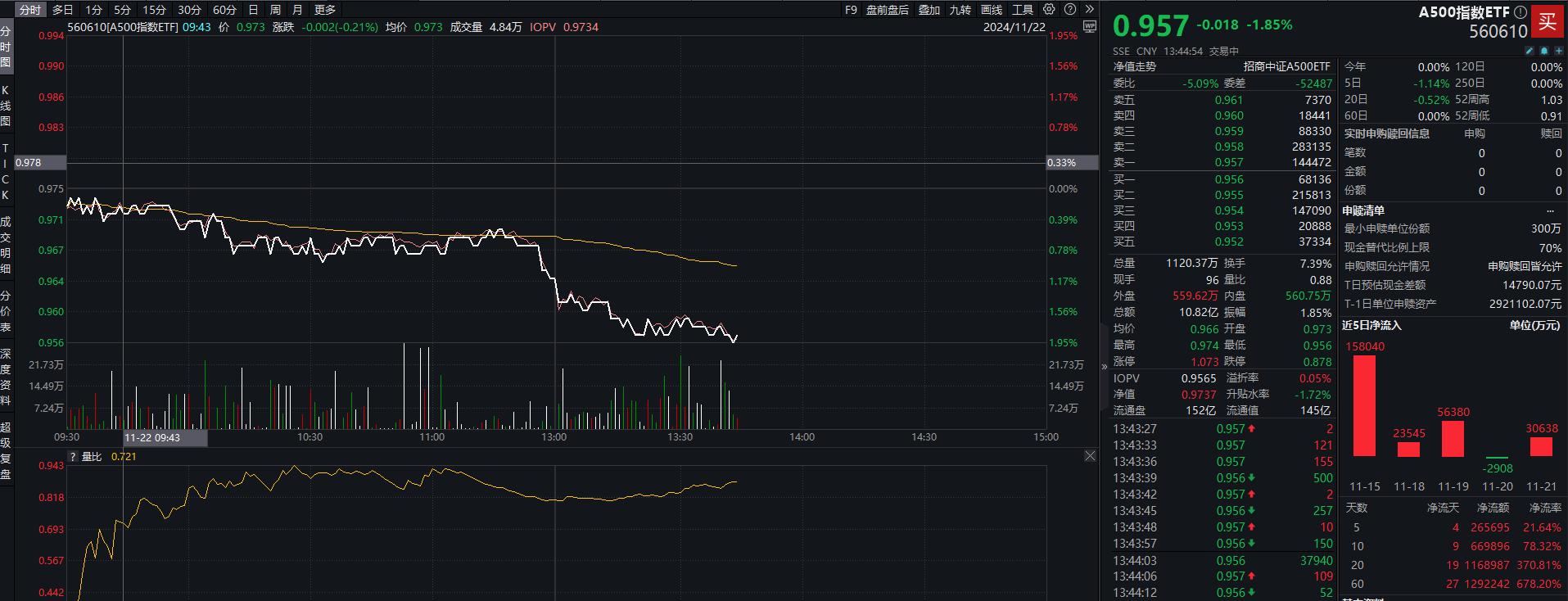The height and width of the screenshot is (601, 1568).
Task: Open the 工具 tools dropdown
Action: coord(1023,10)
